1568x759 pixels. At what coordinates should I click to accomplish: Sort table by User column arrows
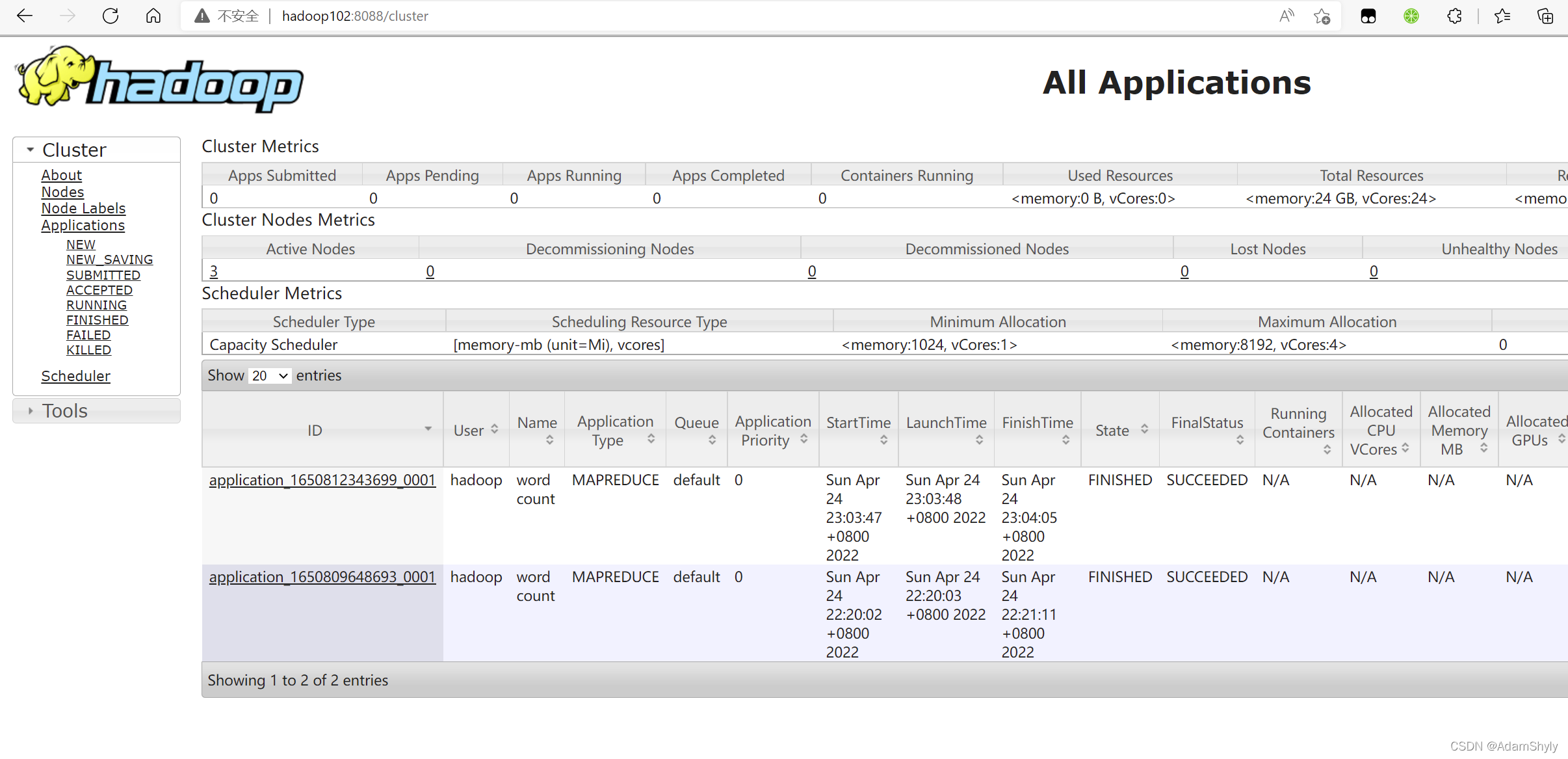(494, 429)
